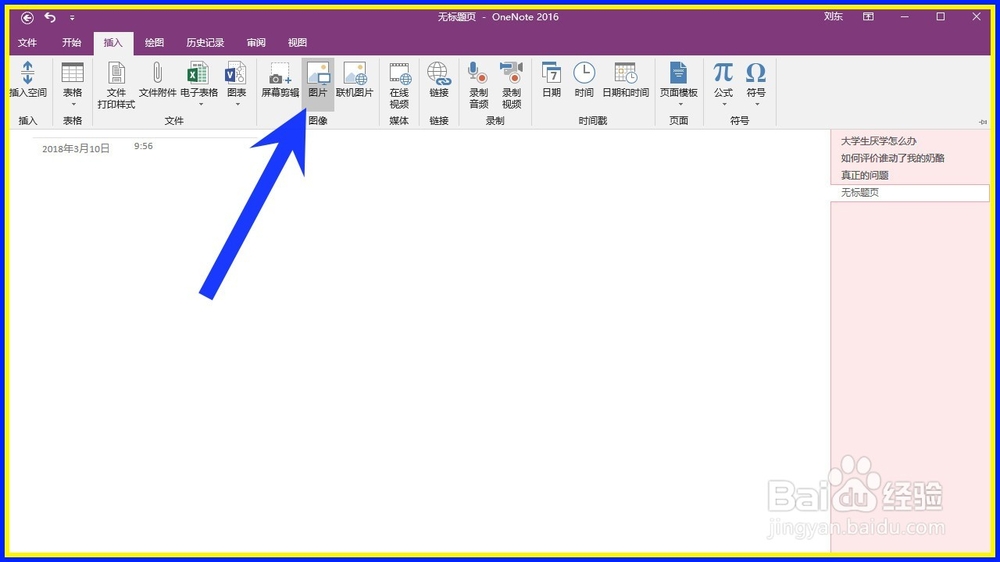Switch to the View (视图) tab

(x=297, y=43)
